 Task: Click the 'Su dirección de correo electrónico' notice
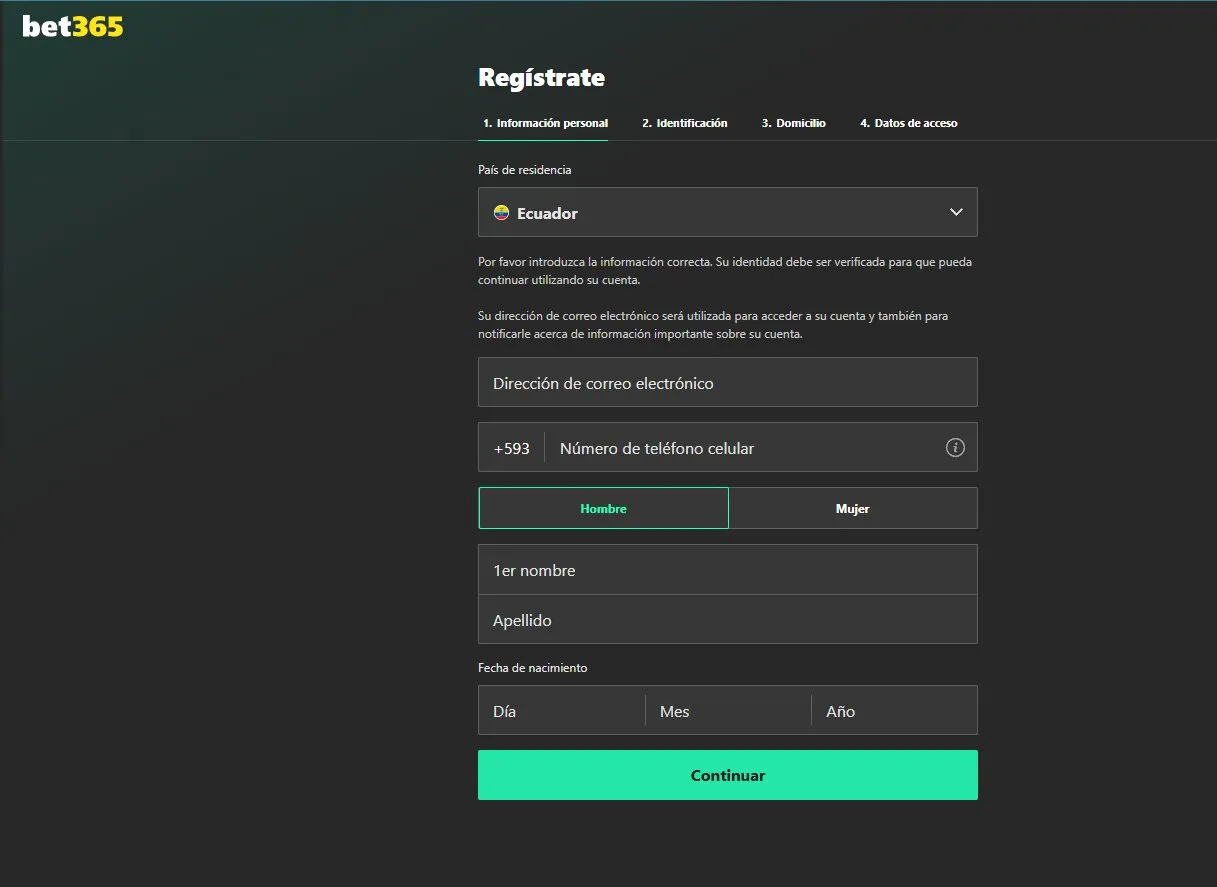click(713, 325)
